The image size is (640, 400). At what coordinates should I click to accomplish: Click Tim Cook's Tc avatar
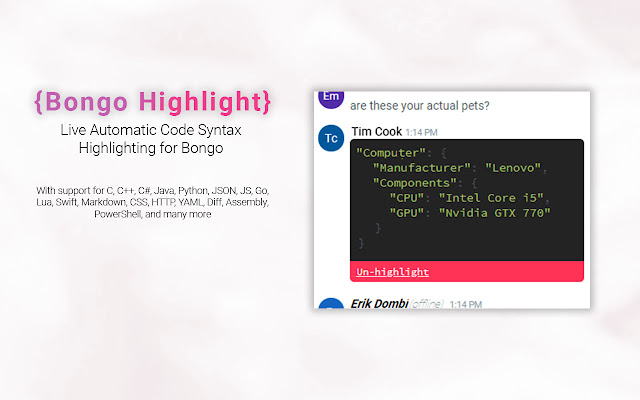(331, 138)
